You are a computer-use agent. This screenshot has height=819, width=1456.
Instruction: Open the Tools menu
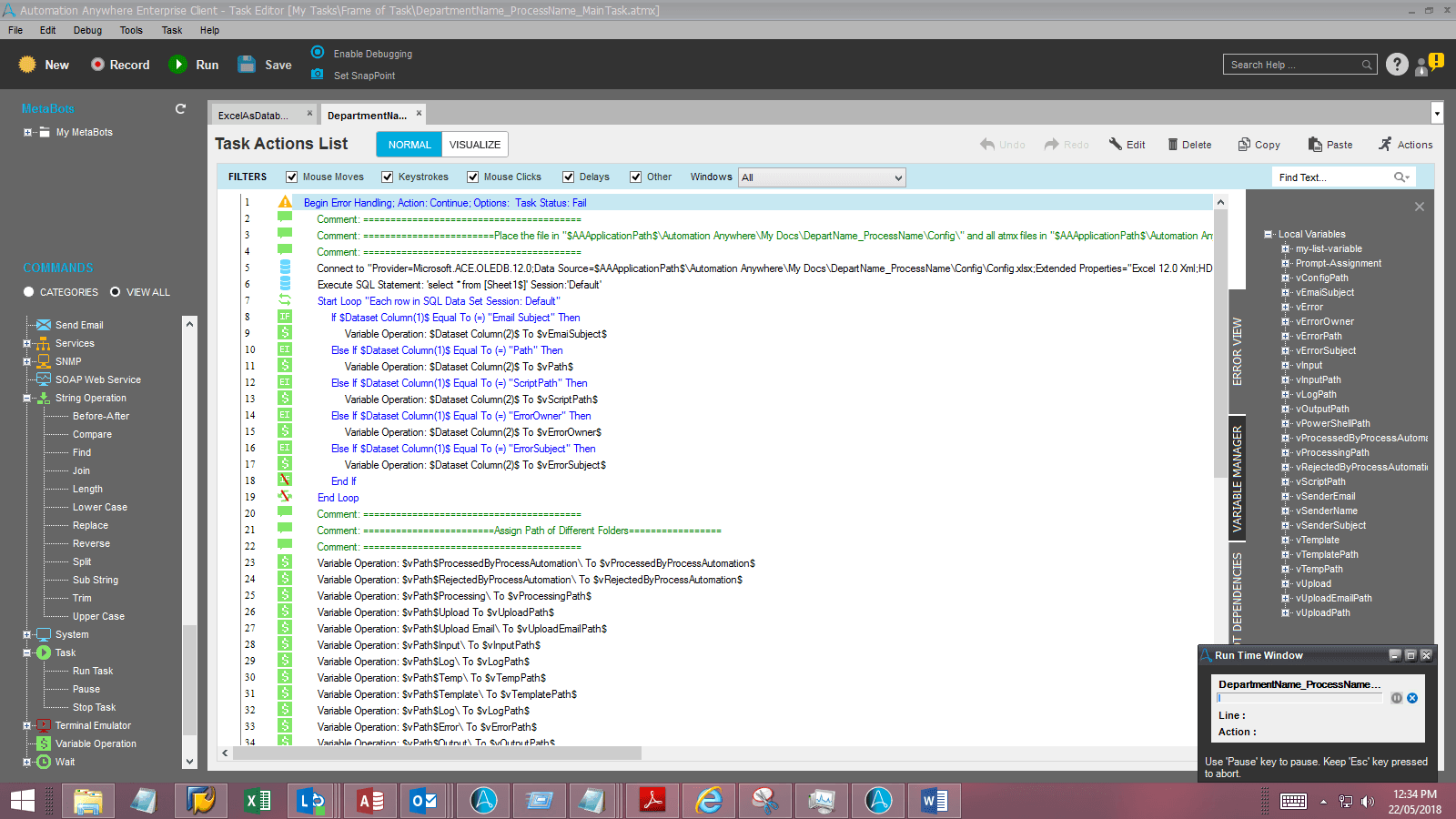coord(131,30)
